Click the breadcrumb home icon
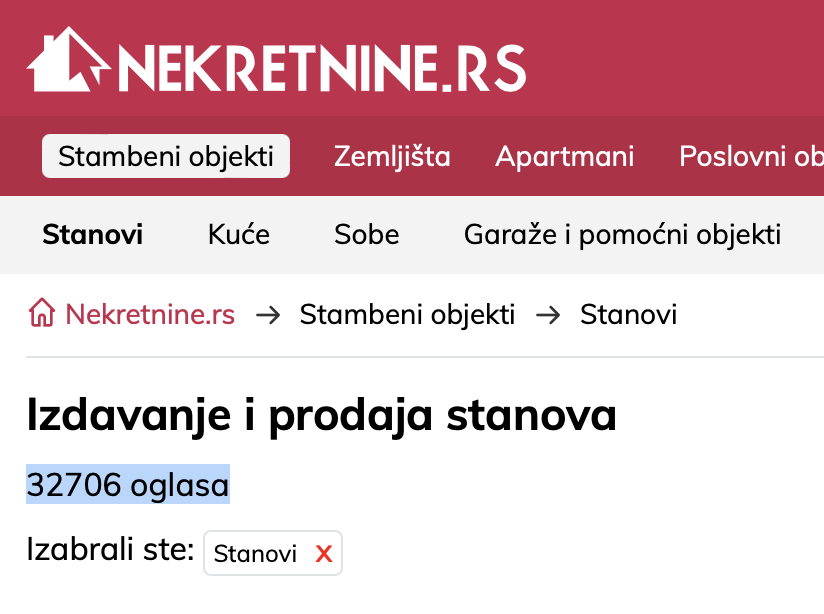The height and width of the screenshot is (614, 824). click(x=42, y=315)
